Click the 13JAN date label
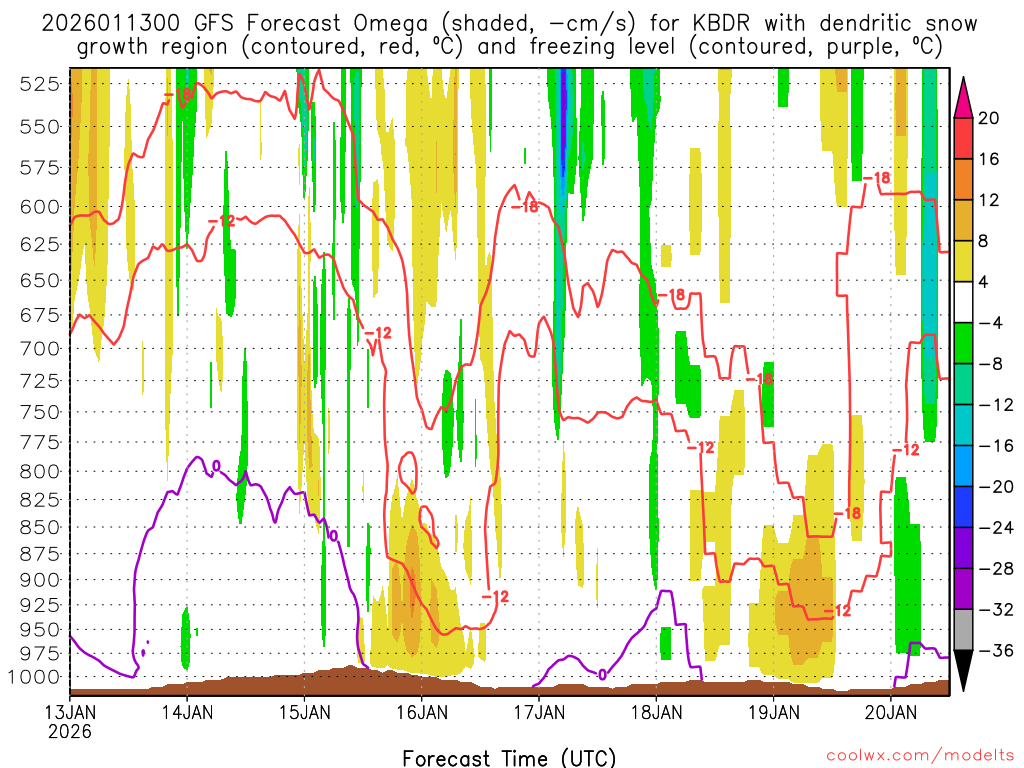 click(69, 711)
